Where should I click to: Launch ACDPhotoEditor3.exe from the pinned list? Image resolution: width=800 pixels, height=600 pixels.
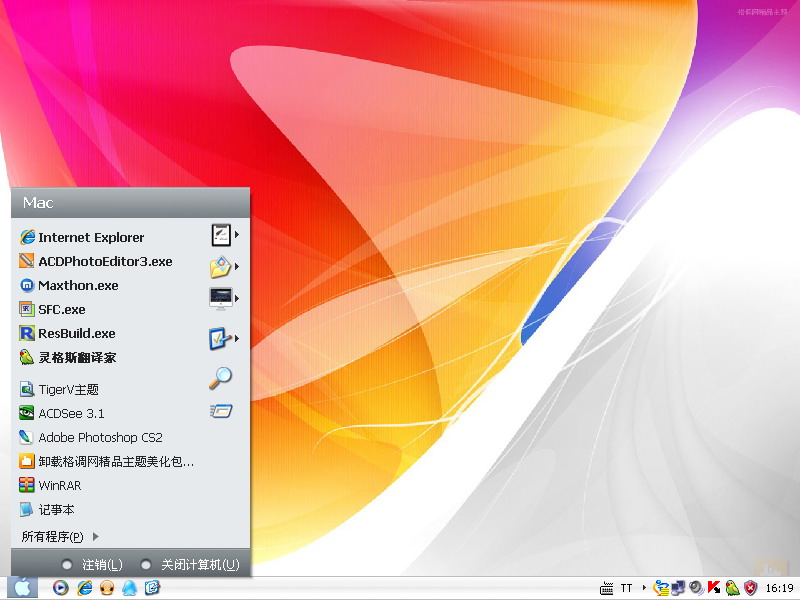tap(96, 261)
